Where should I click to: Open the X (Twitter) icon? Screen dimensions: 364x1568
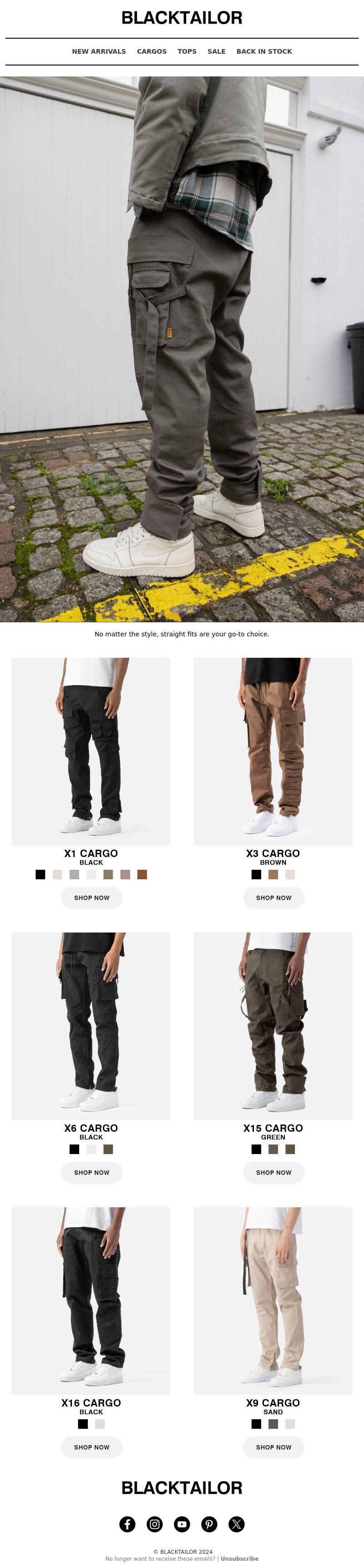coord(237,1523)
